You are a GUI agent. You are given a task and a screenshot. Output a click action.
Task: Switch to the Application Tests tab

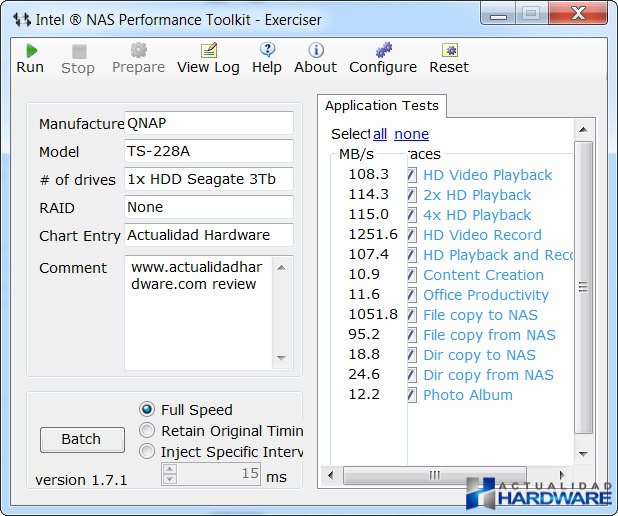coord(383,106)
